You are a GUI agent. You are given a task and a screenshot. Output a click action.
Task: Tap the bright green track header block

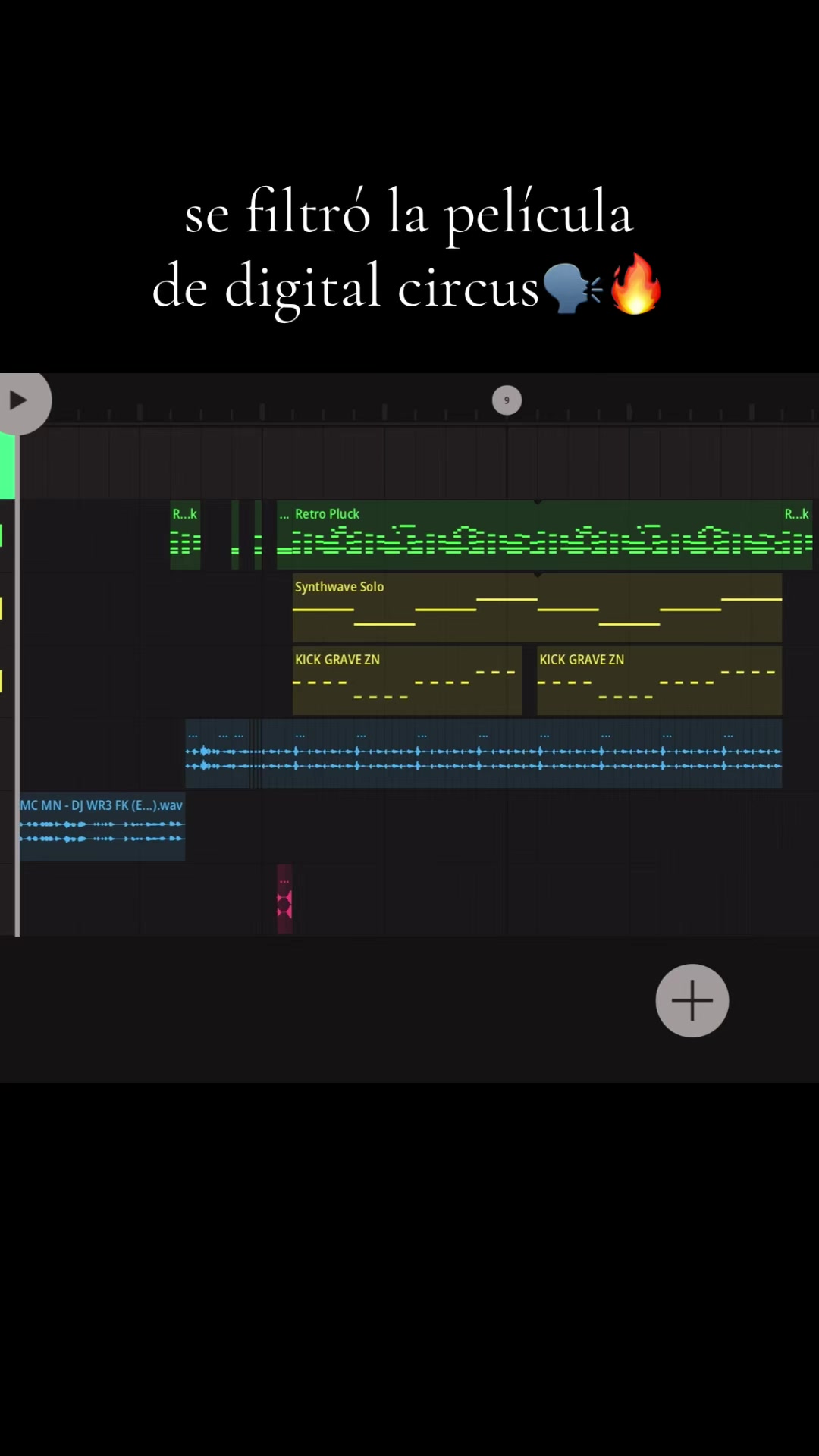8,466
